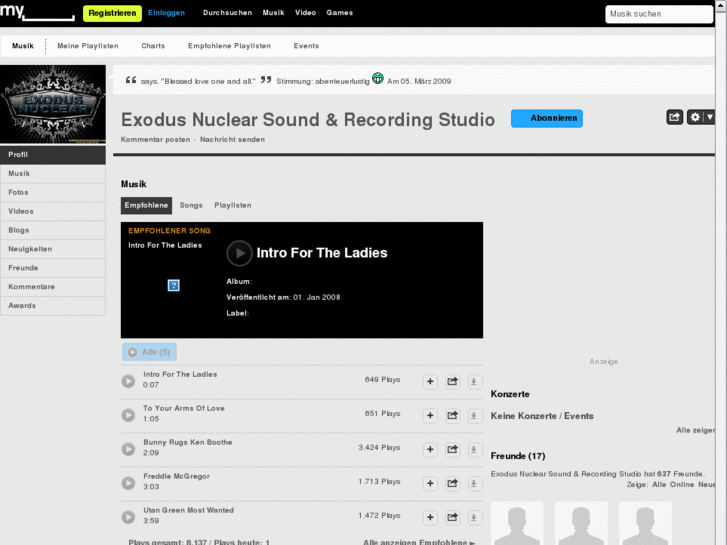727x545 pixels.
Task: Open Charts in the music navigation
Action: point(153,46)
